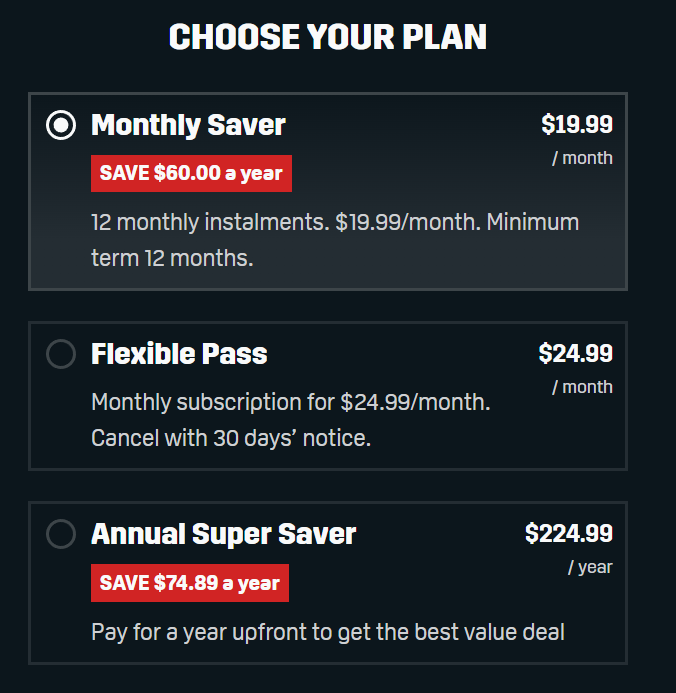The image size is (676, 693).
Task: Click the Monthly Saver plan title
Action: [188, 125]
